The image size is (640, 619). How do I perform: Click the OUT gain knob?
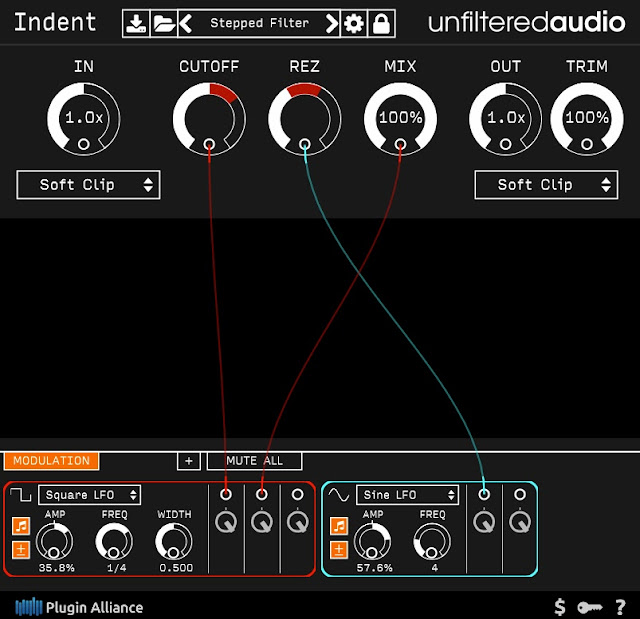coord(505,119)
